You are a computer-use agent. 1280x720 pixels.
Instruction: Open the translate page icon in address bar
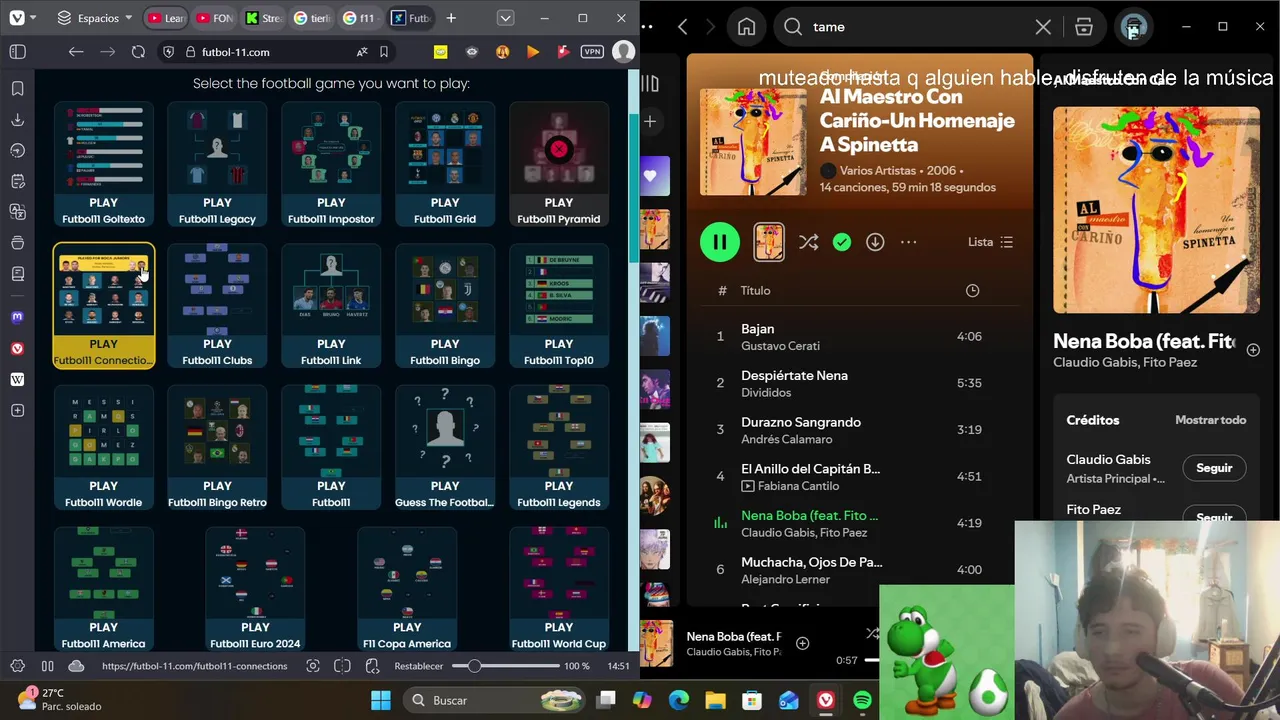(x=362, y=52)
